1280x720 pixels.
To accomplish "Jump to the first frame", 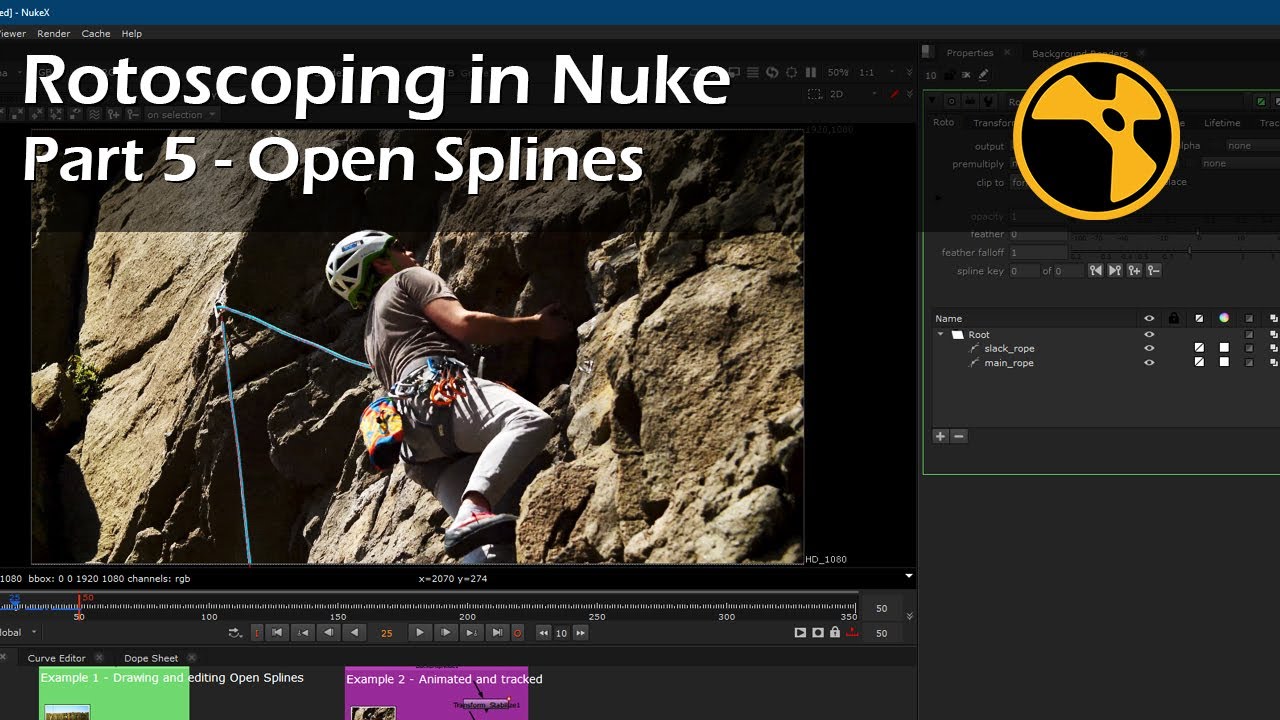I will [x=277, y=633].
